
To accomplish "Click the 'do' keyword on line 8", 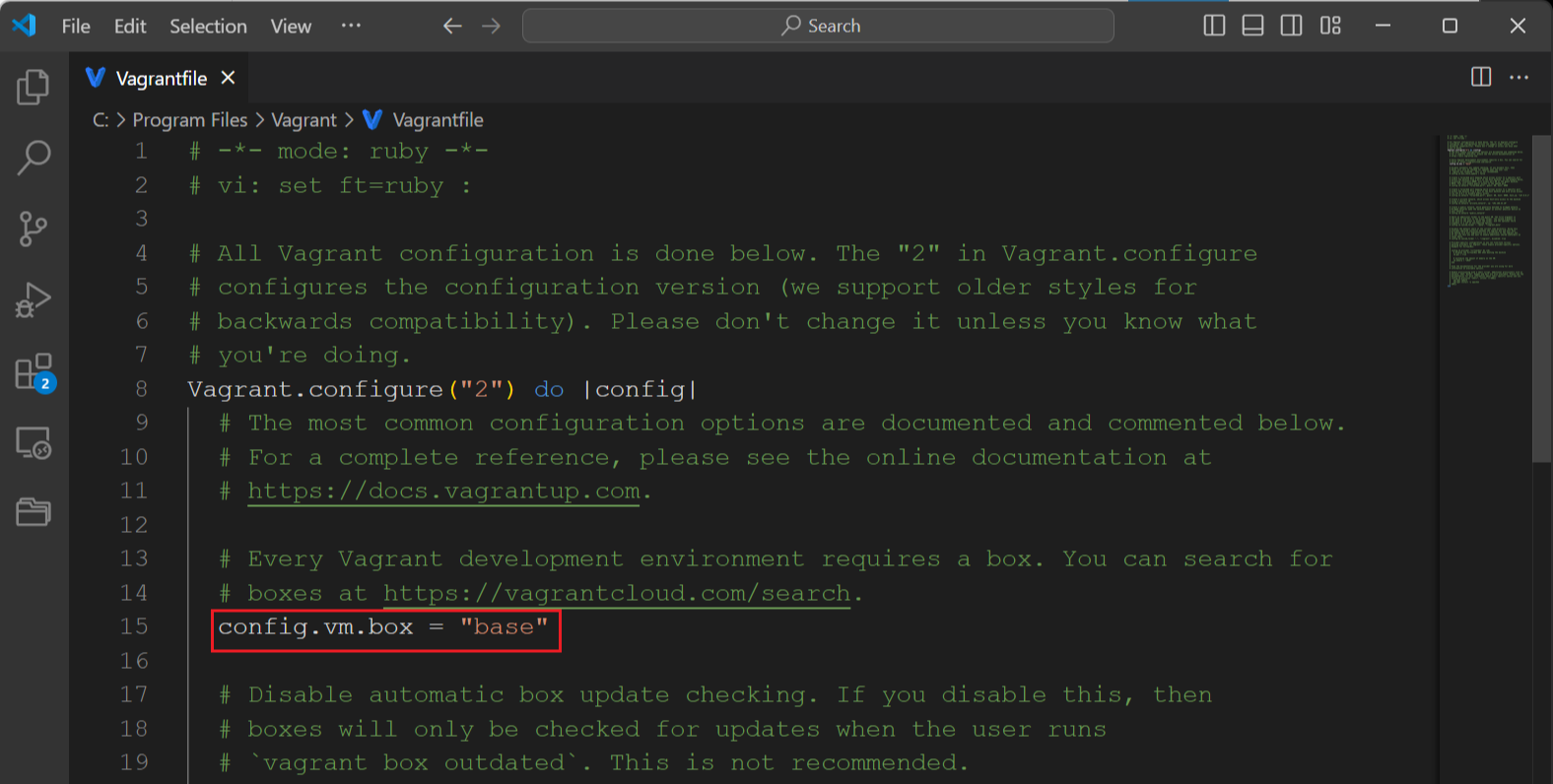I will point(549,390).
